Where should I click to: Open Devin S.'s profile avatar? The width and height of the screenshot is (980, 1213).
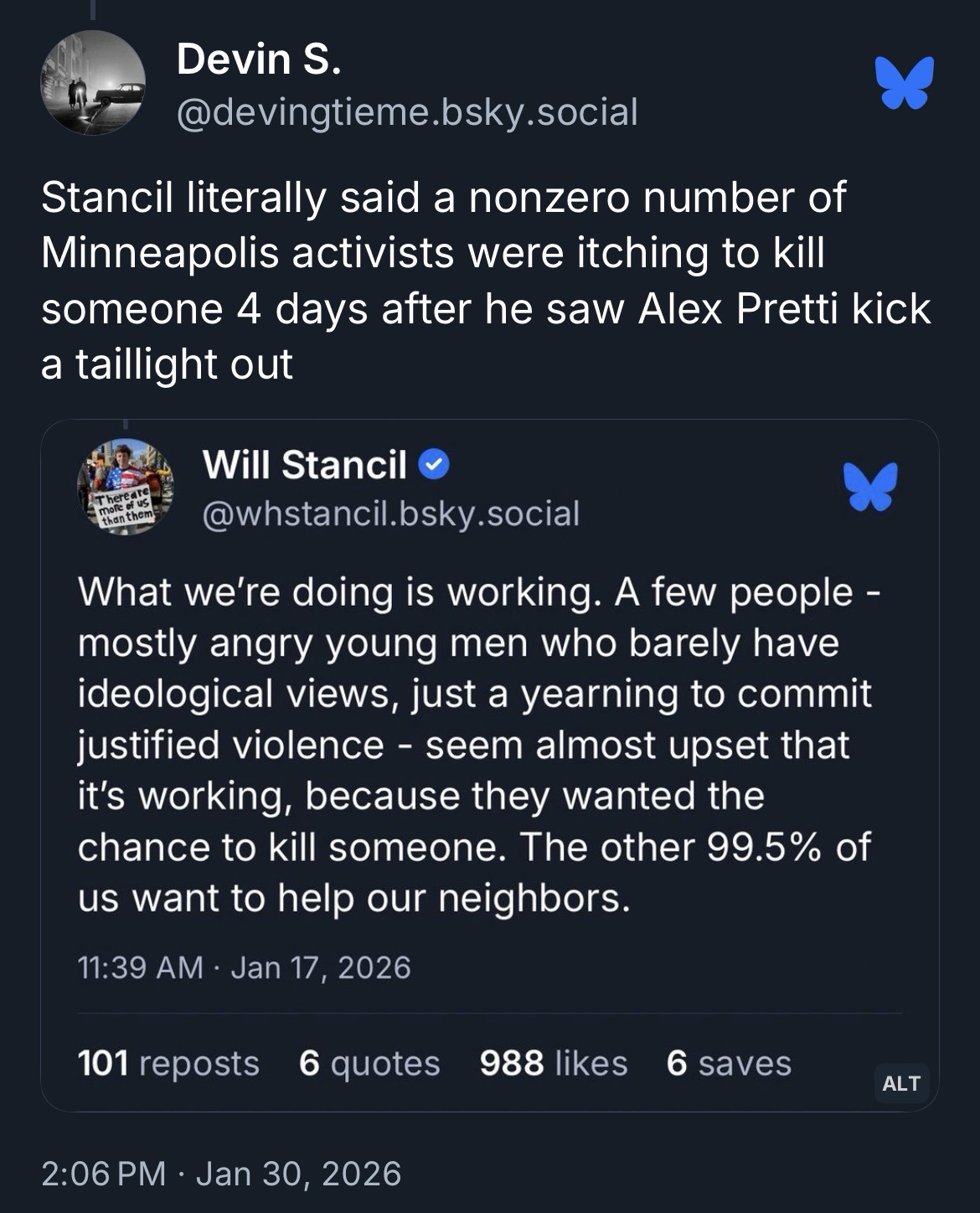93,83
